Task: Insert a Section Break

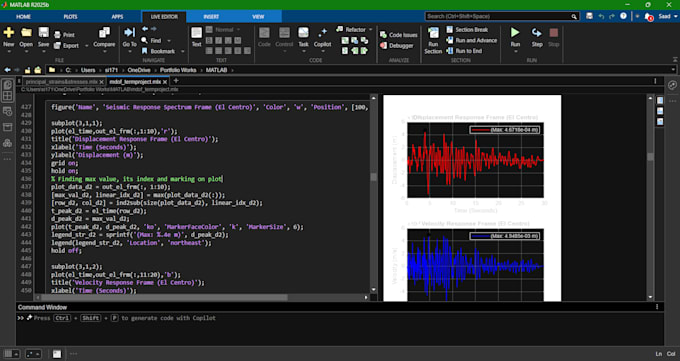Action: click(x=467, y=30)
